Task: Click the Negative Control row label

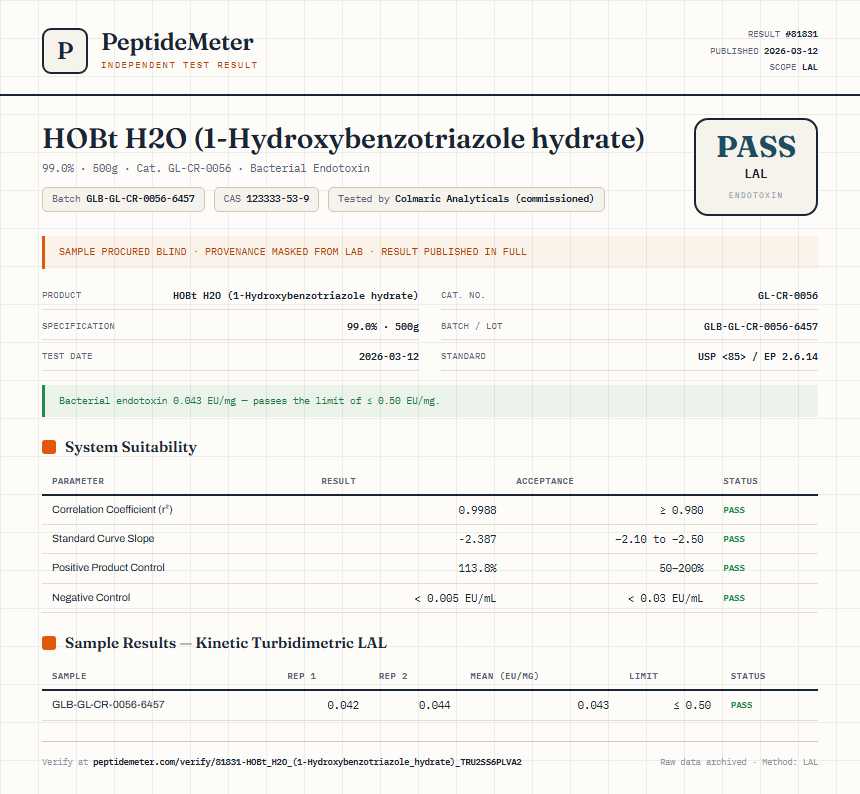Action: 91,597
